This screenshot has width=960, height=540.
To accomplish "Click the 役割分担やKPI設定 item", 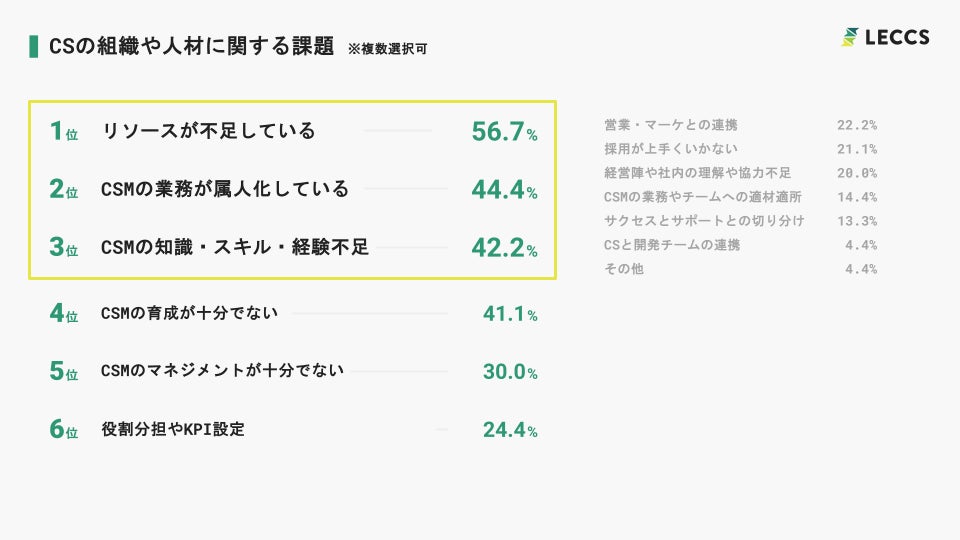I will pyautogui.click(x=173, y=430).
